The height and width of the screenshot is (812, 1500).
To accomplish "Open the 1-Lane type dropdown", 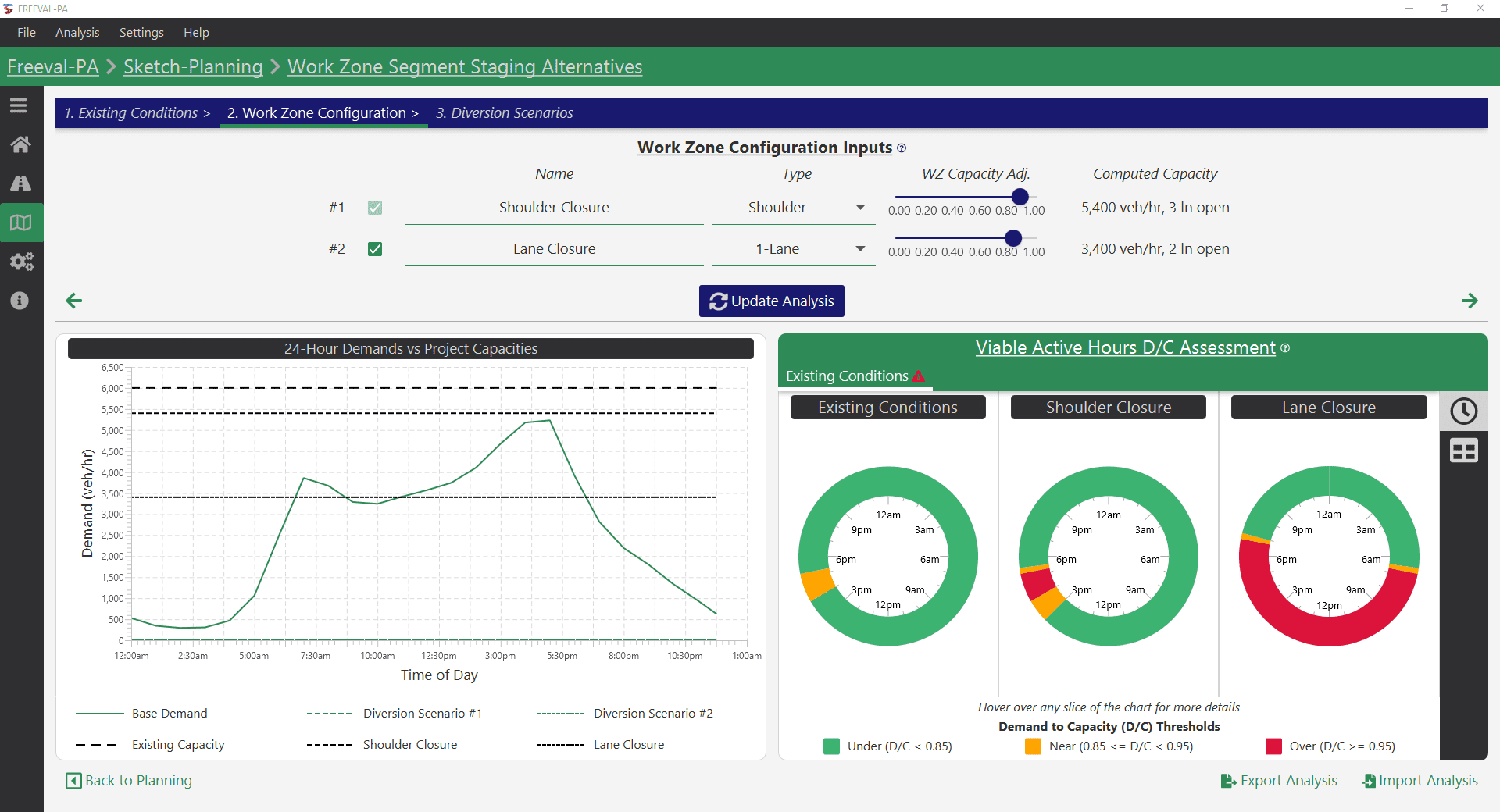I will (x=793, y=249).
